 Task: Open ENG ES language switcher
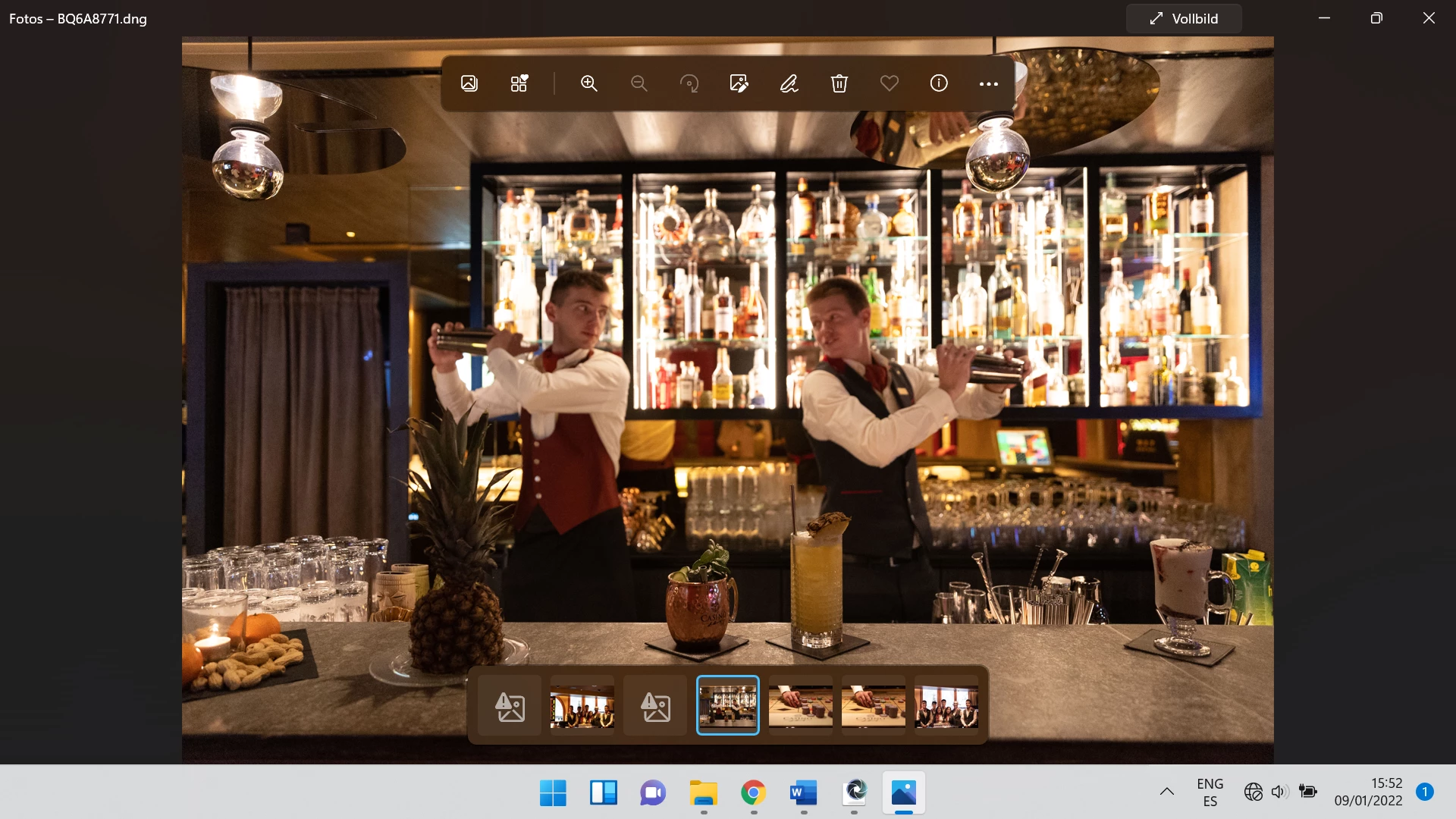tap(1210, 792)
